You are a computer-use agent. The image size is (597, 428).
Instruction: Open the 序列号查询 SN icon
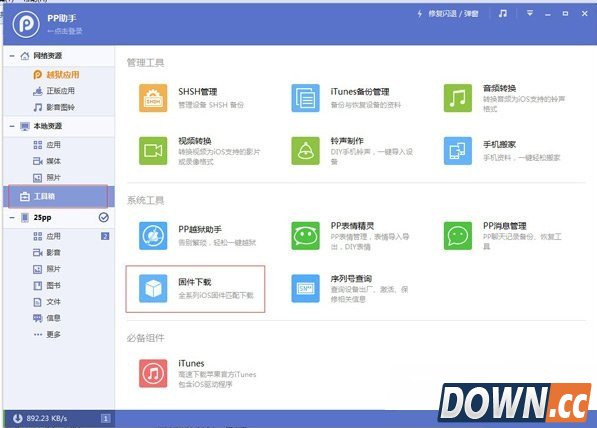pos(305,288)
